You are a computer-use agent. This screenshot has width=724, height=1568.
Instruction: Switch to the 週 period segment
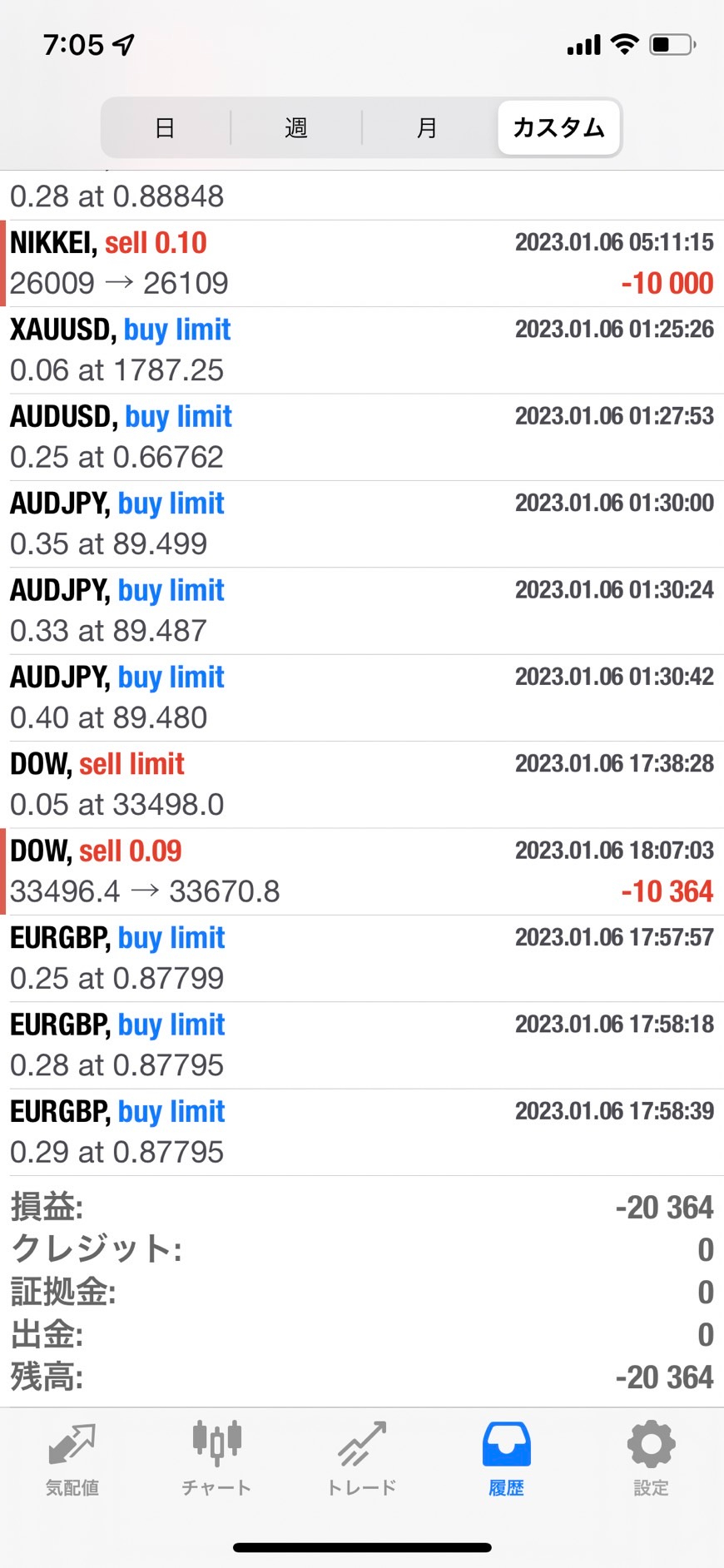tap(296, 128)
